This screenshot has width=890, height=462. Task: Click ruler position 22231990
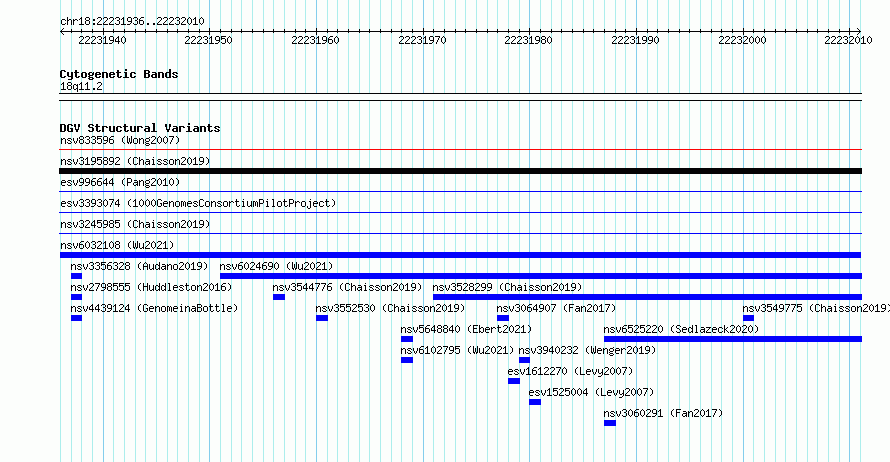635,40
